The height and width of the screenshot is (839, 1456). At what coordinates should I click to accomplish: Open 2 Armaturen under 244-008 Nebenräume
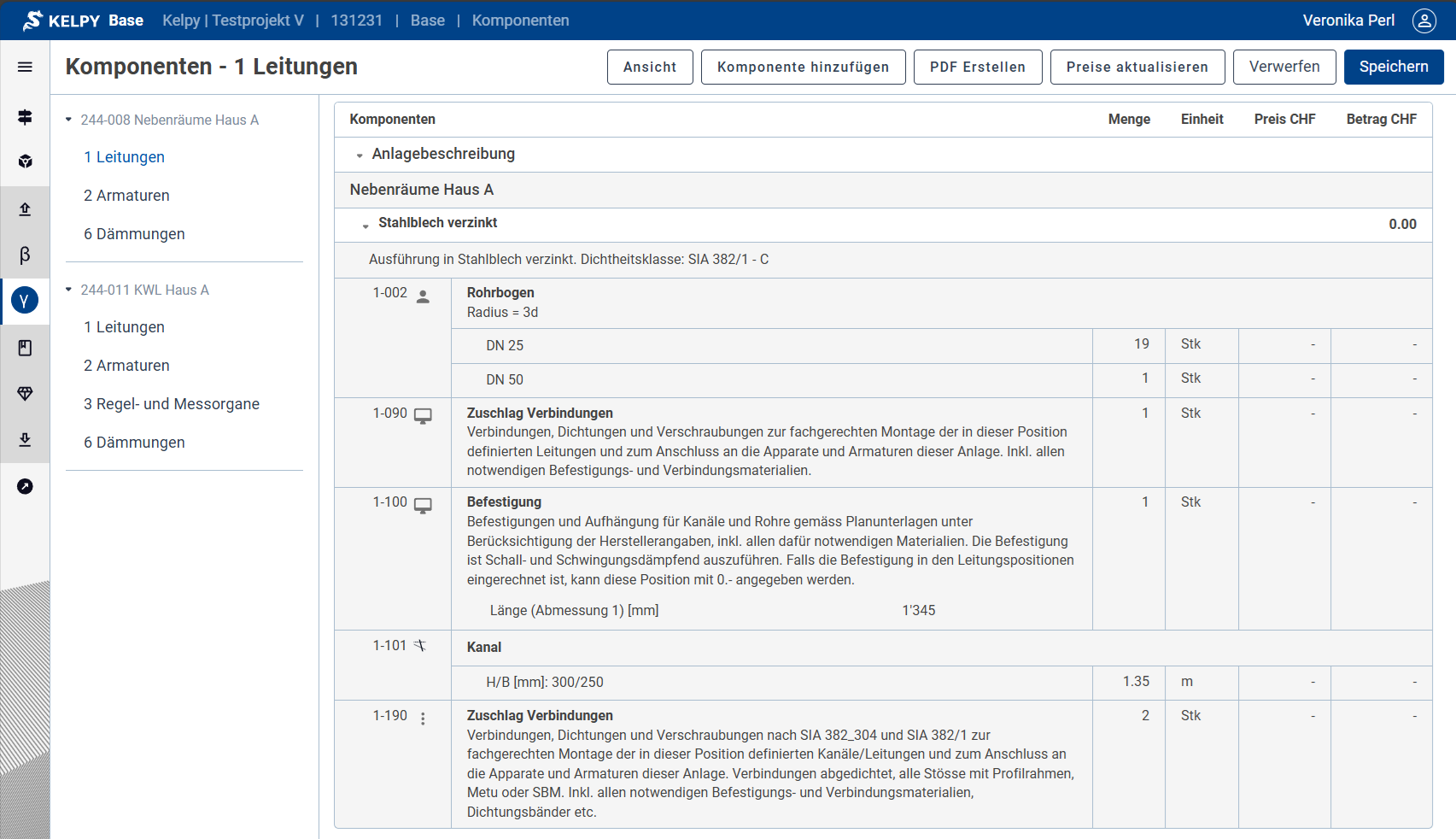pos(126,196)
